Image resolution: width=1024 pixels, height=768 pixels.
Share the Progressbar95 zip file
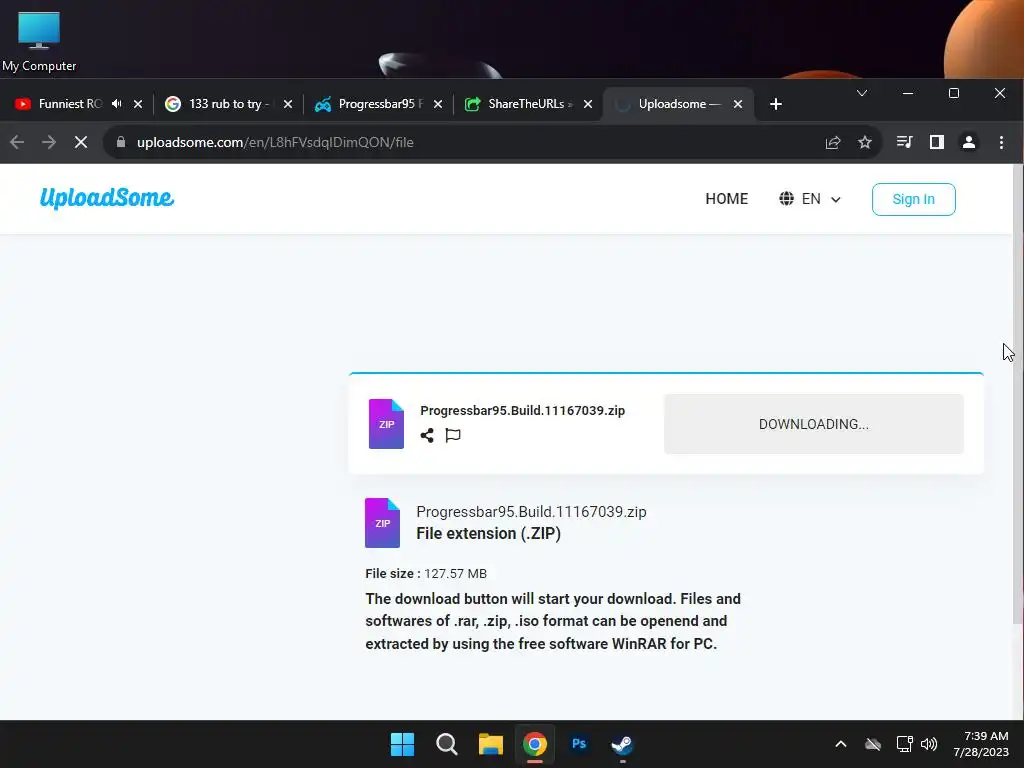click(427, 436)
